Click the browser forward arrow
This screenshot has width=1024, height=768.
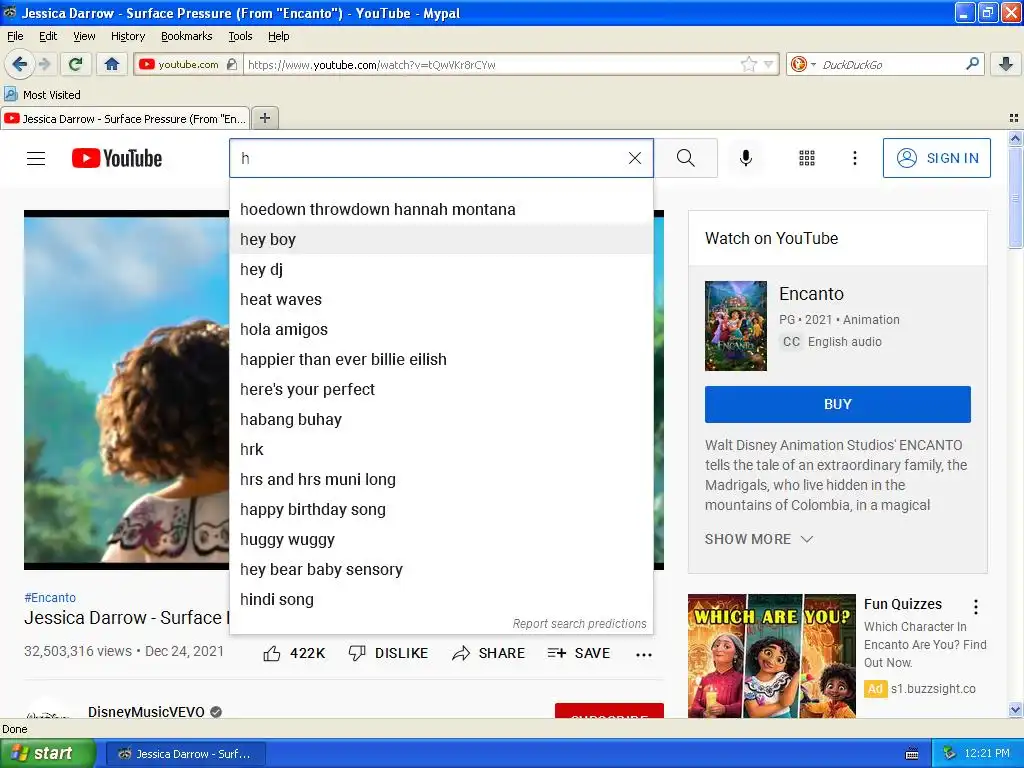[x=44, y=64]
